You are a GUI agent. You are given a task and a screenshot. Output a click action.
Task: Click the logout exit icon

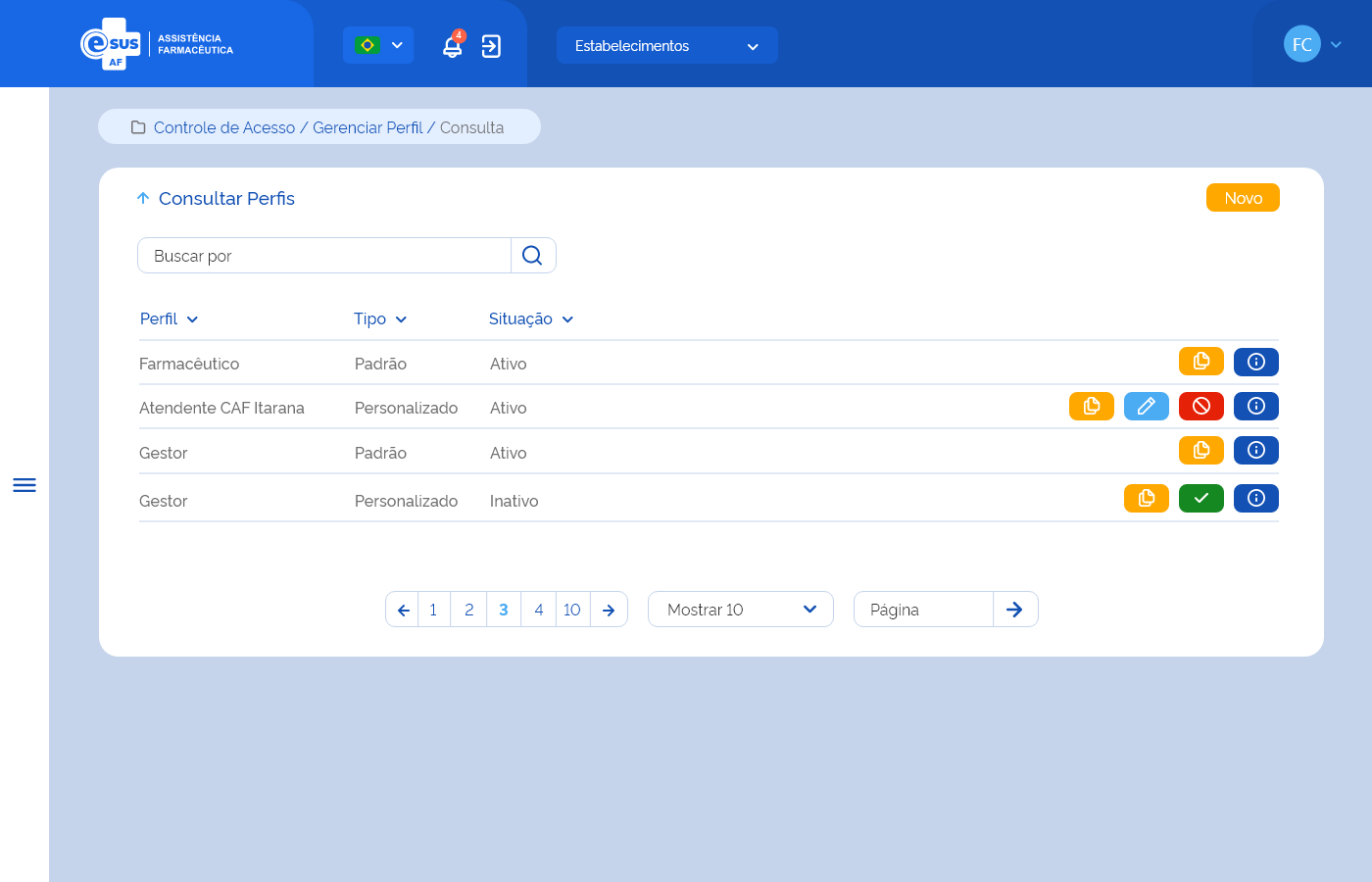pos(491,46)
